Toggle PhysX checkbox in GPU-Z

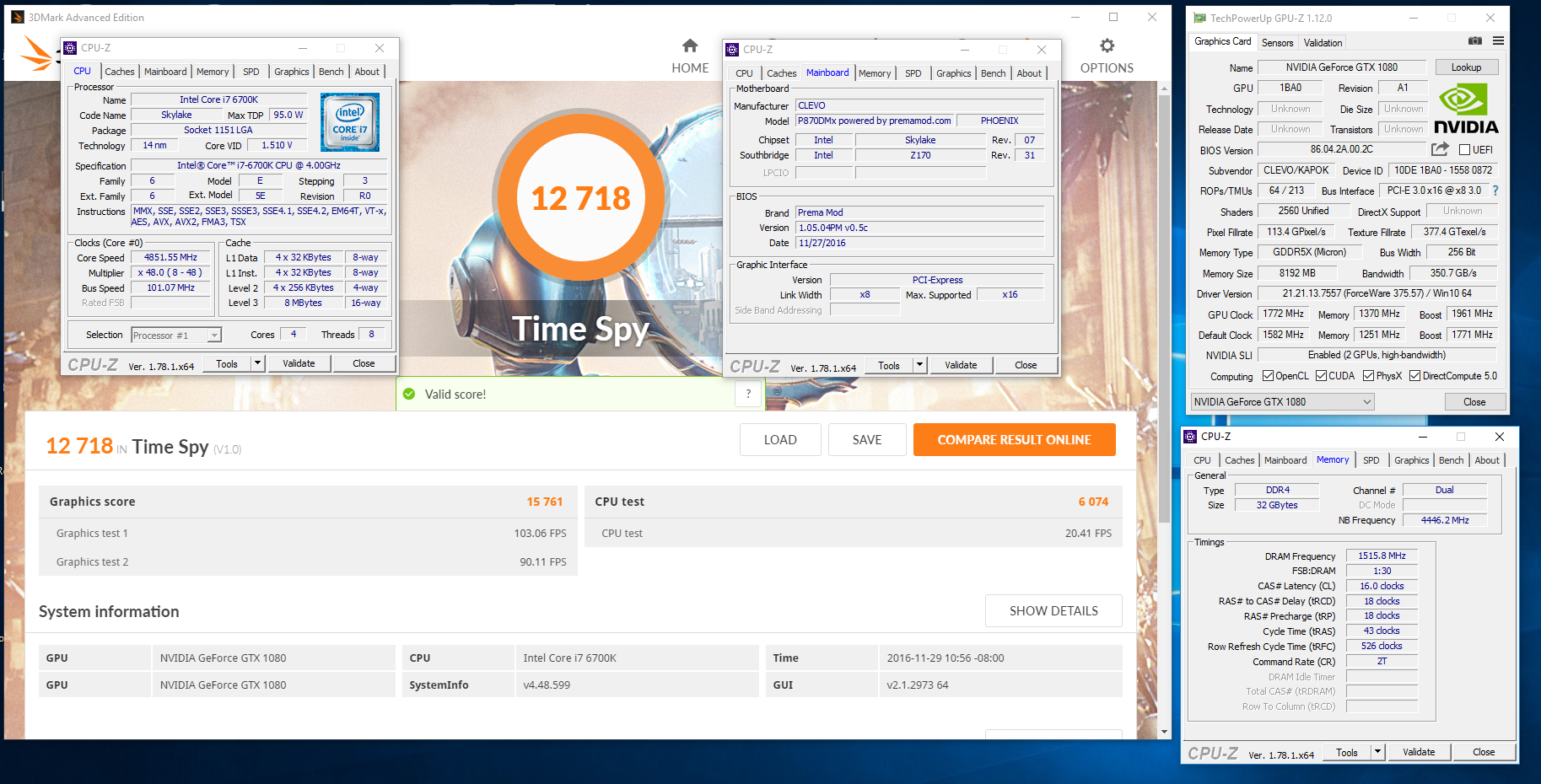(x=1368, y=376)
